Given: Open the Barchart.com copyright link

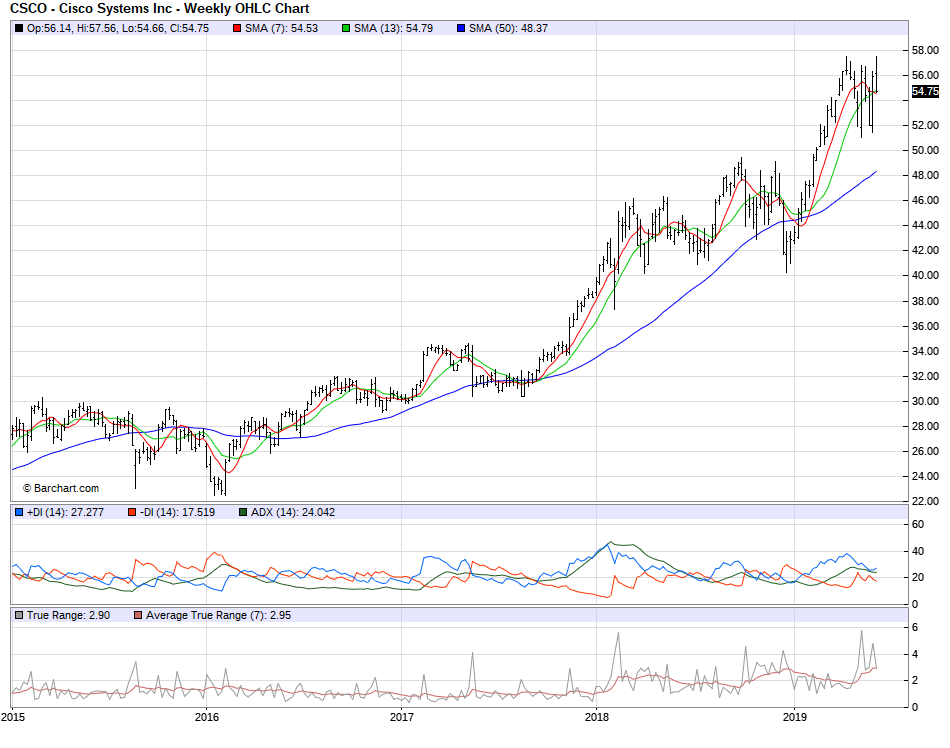Looking at the screenshot, I should coord(61,488).
